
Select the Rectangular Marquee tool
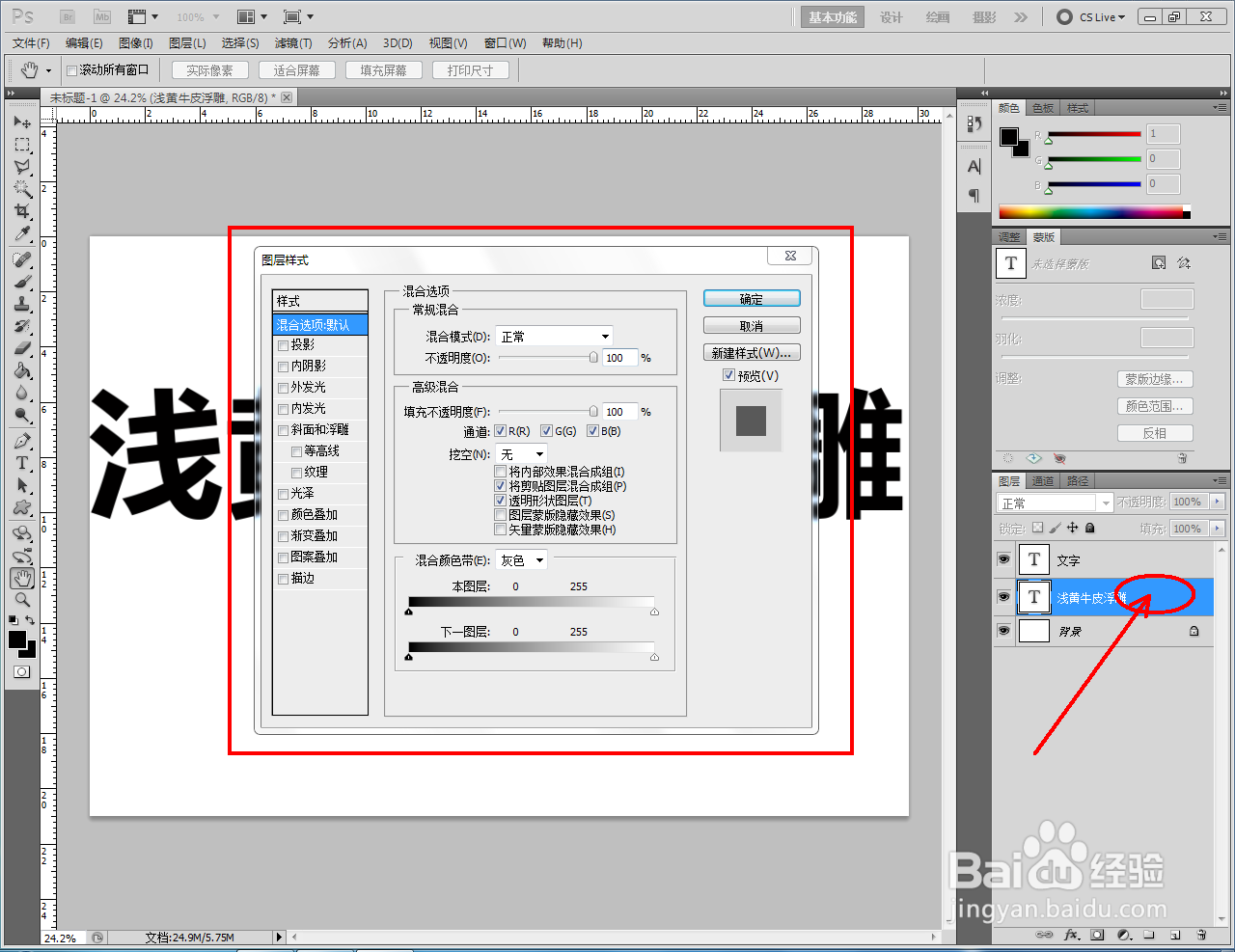pos(22,145)
